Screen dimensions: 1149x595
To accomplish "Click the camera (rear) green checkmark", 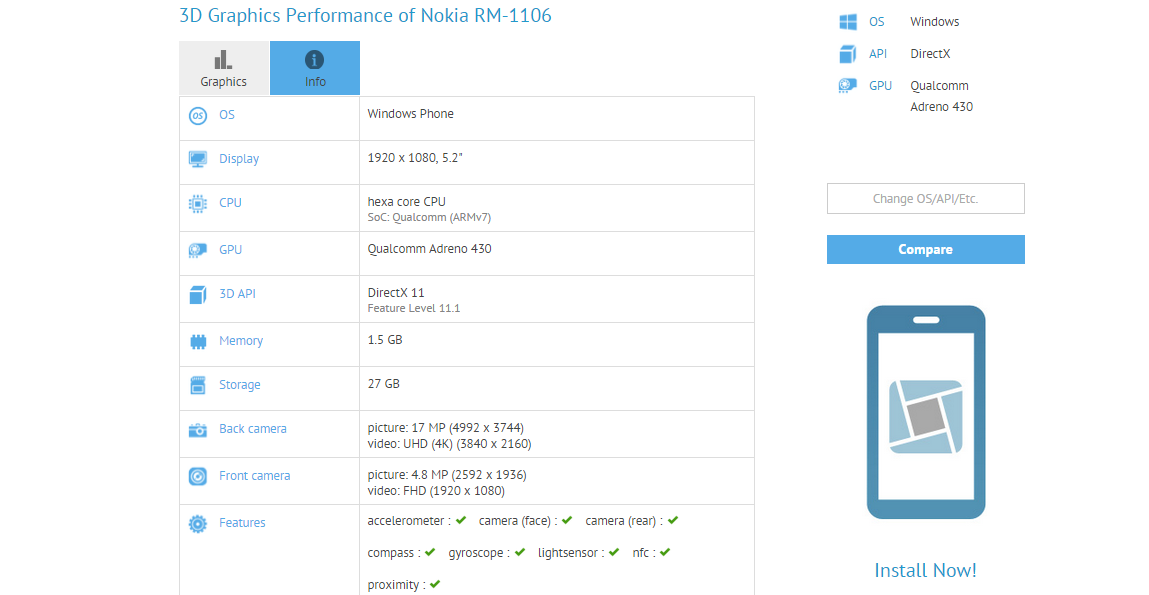I will click(x=673, y=520).
